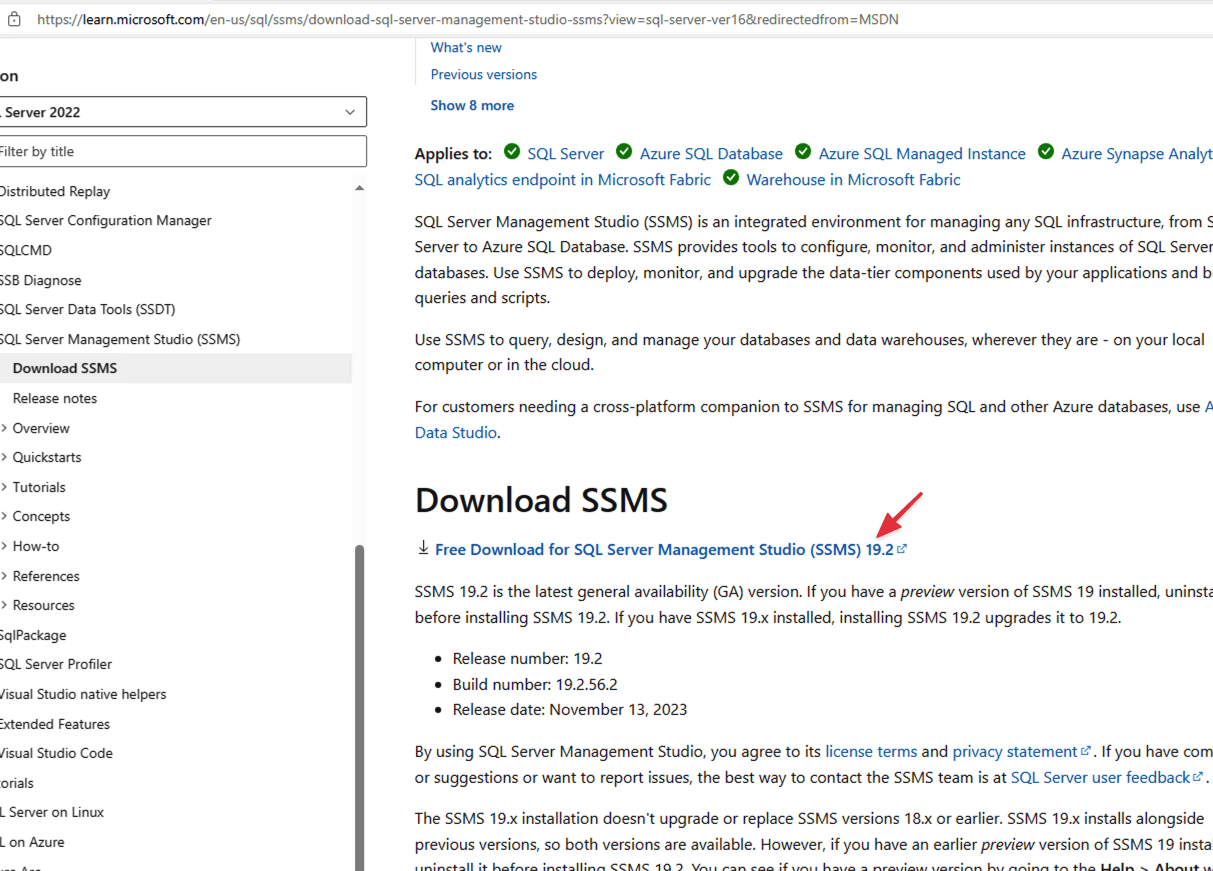Open SQL Server Profiler in the table of contents
This screenshot has width=1213, height=871.
(x=56, y=664)
